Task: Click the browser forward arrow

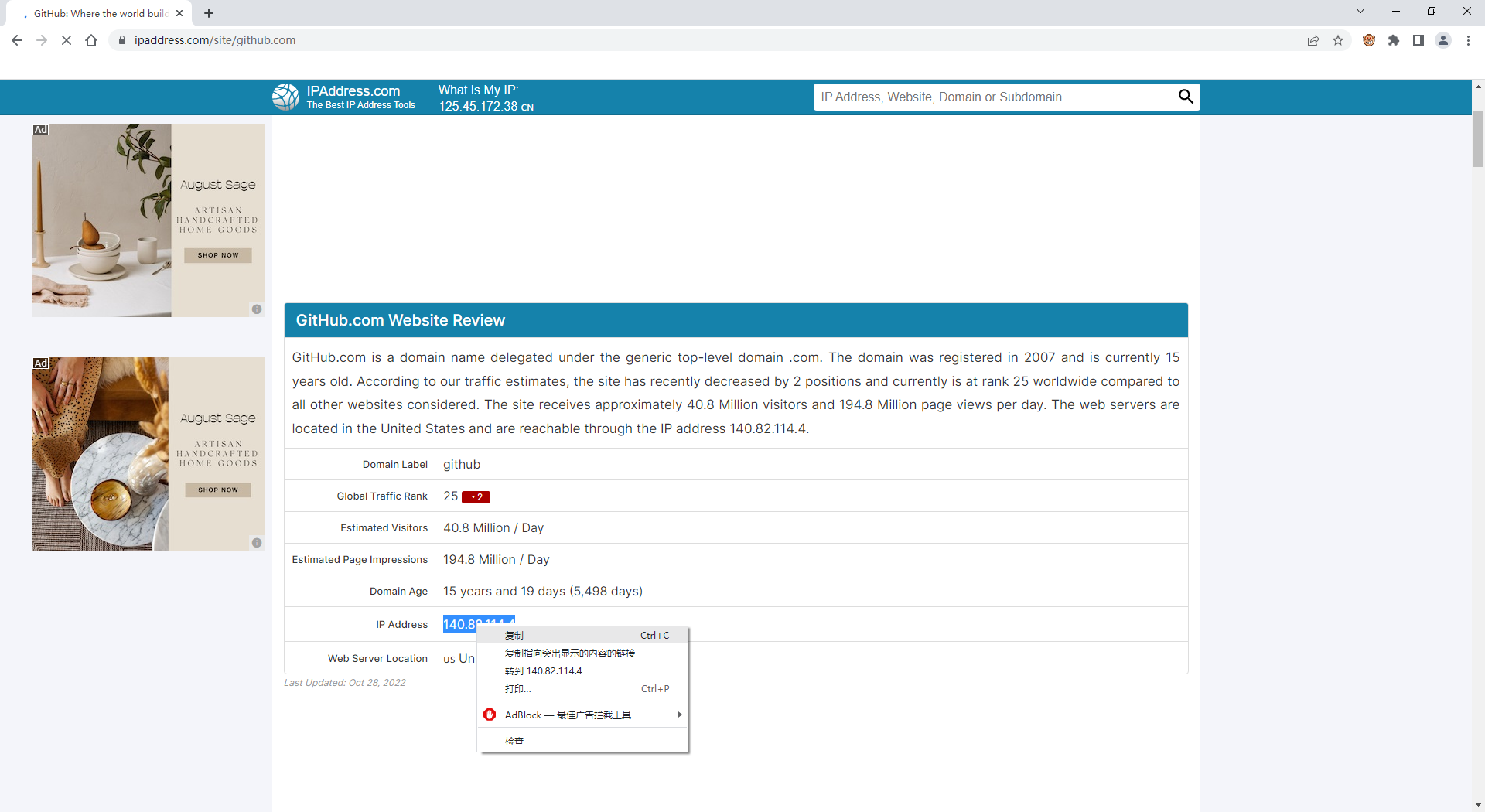Action: [x=42, y=40]
